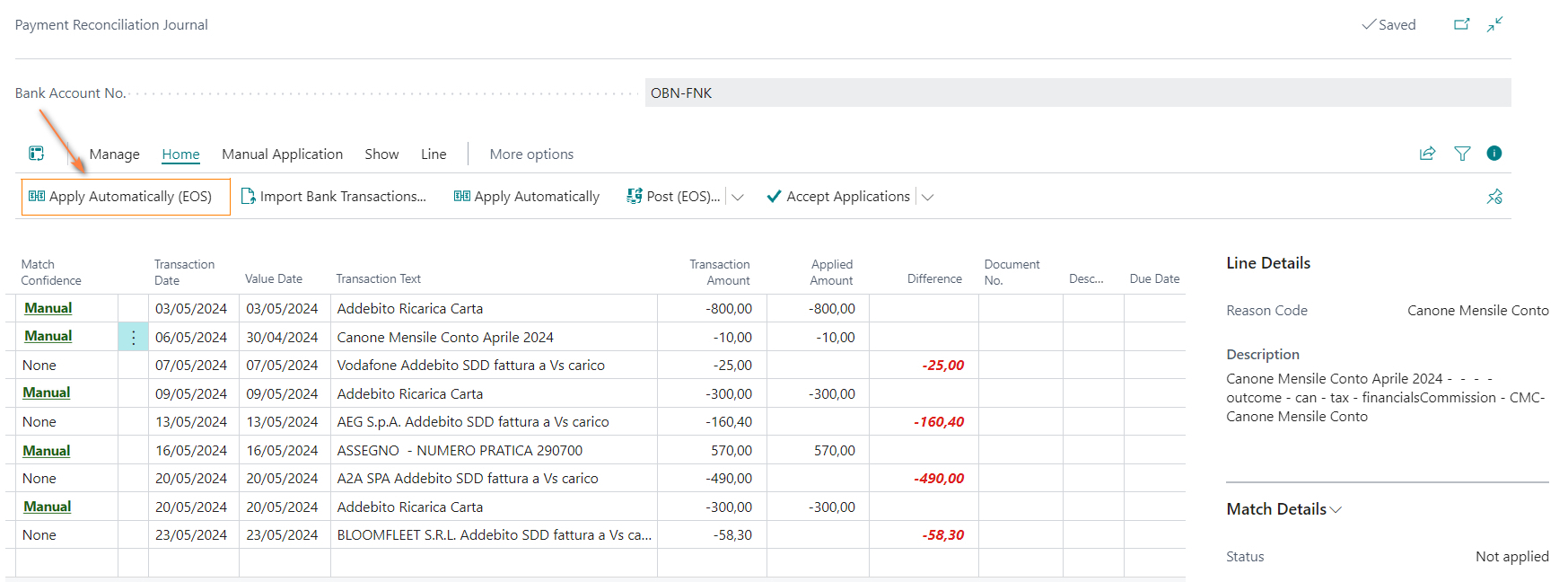Click the Match Confidence column header
1568x582 pixels.
tap(51, 272)
